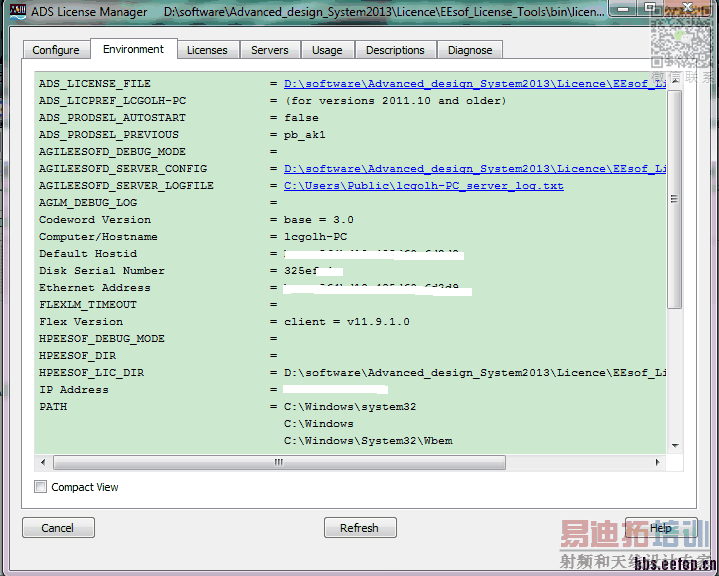Click the value pb_ak1
This screenshot has height=576, width=719.
point(304,135)
